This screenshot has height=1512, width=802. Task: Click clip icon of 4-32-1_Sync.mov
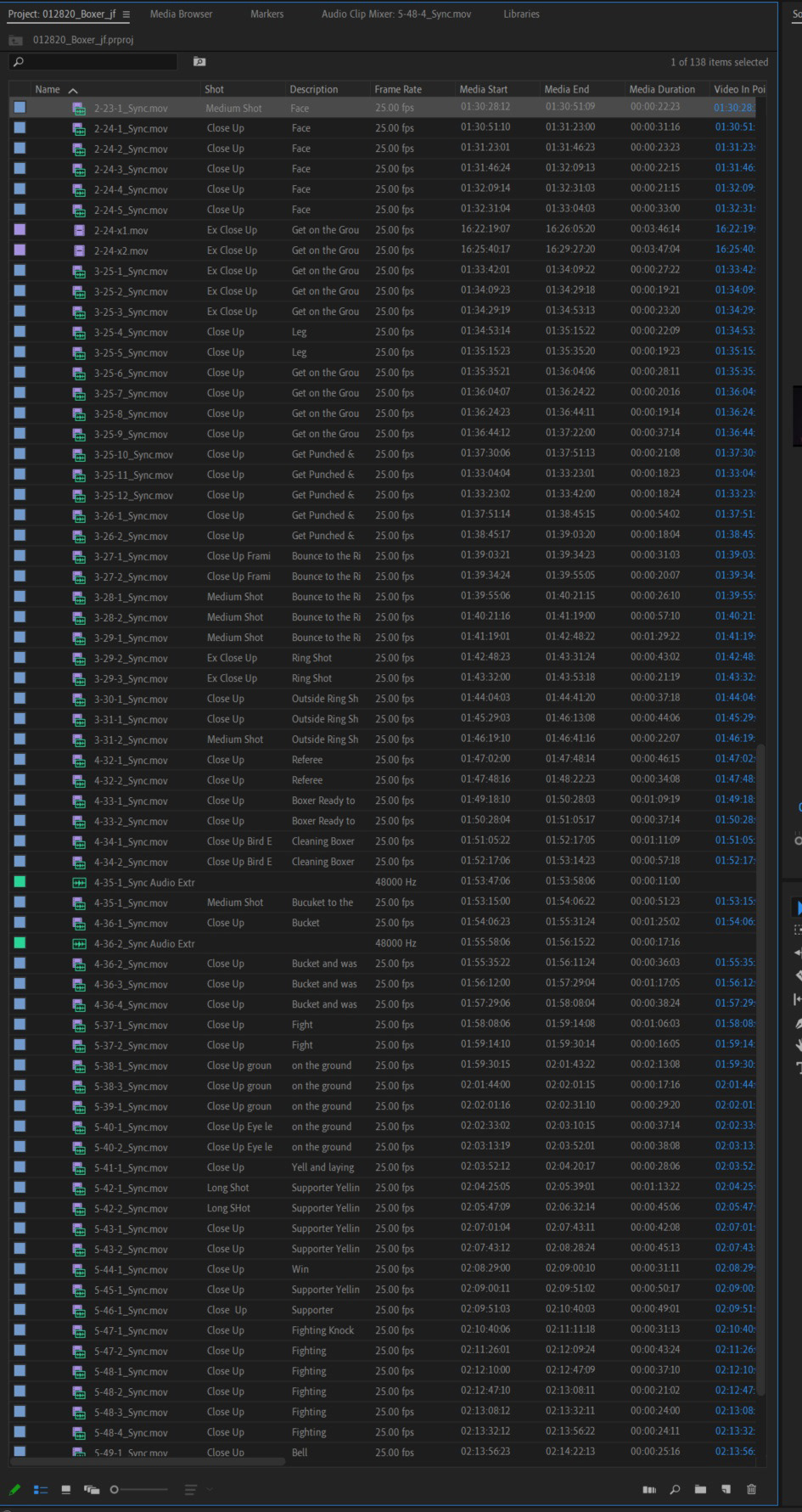tap(79, 761)
